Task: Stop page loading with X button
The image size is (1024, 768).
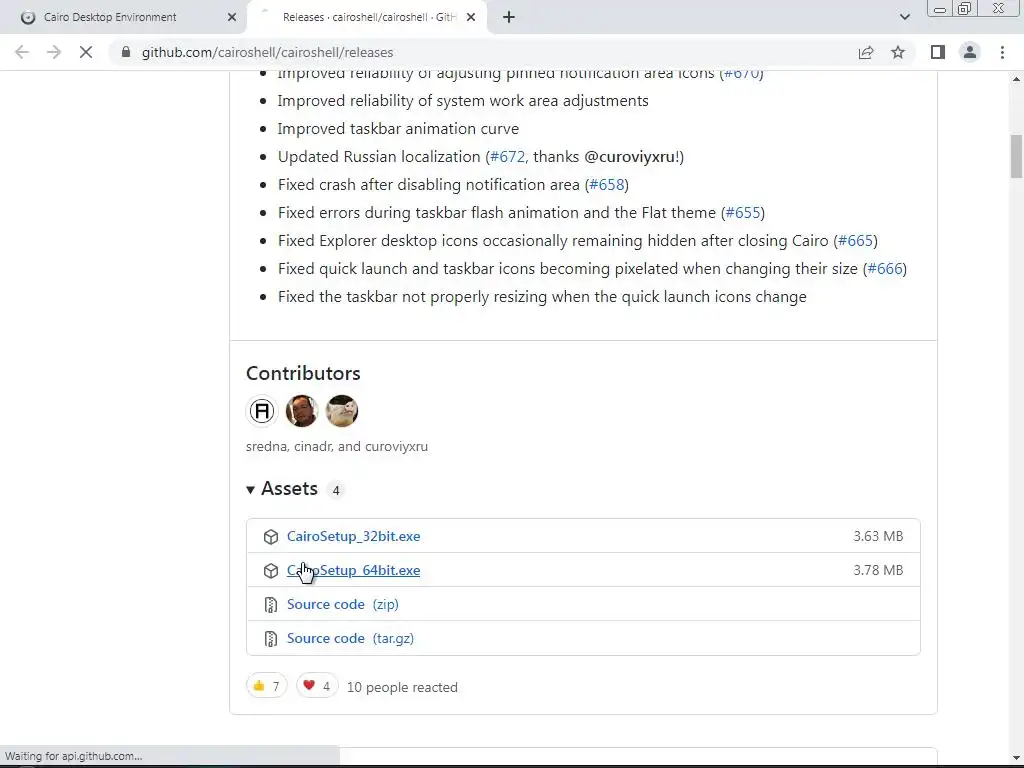Action: pos(86,52)
